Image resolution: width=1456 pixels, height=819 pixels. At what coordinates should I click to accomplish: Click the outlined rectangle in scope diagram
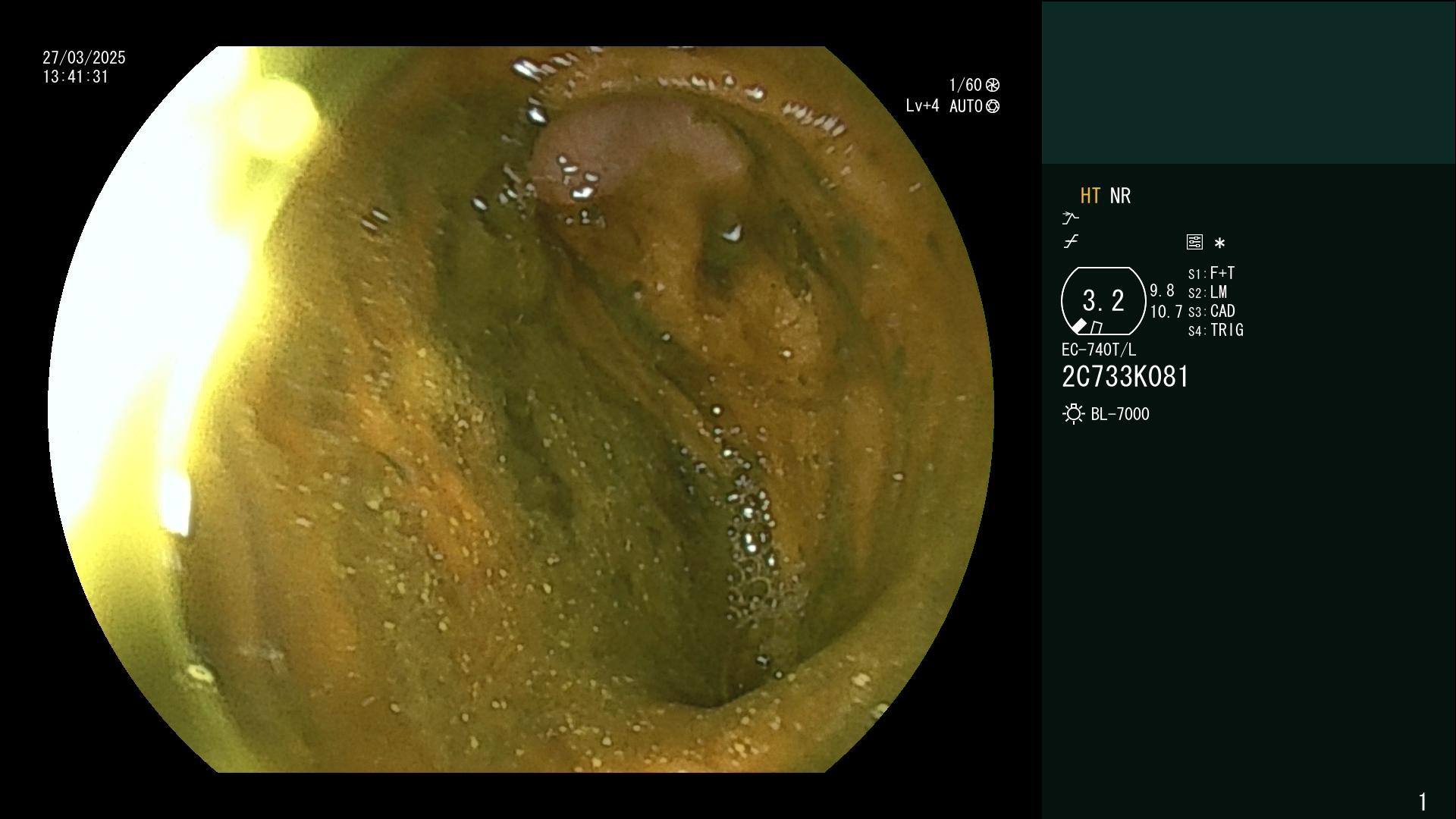point(1097,328)
